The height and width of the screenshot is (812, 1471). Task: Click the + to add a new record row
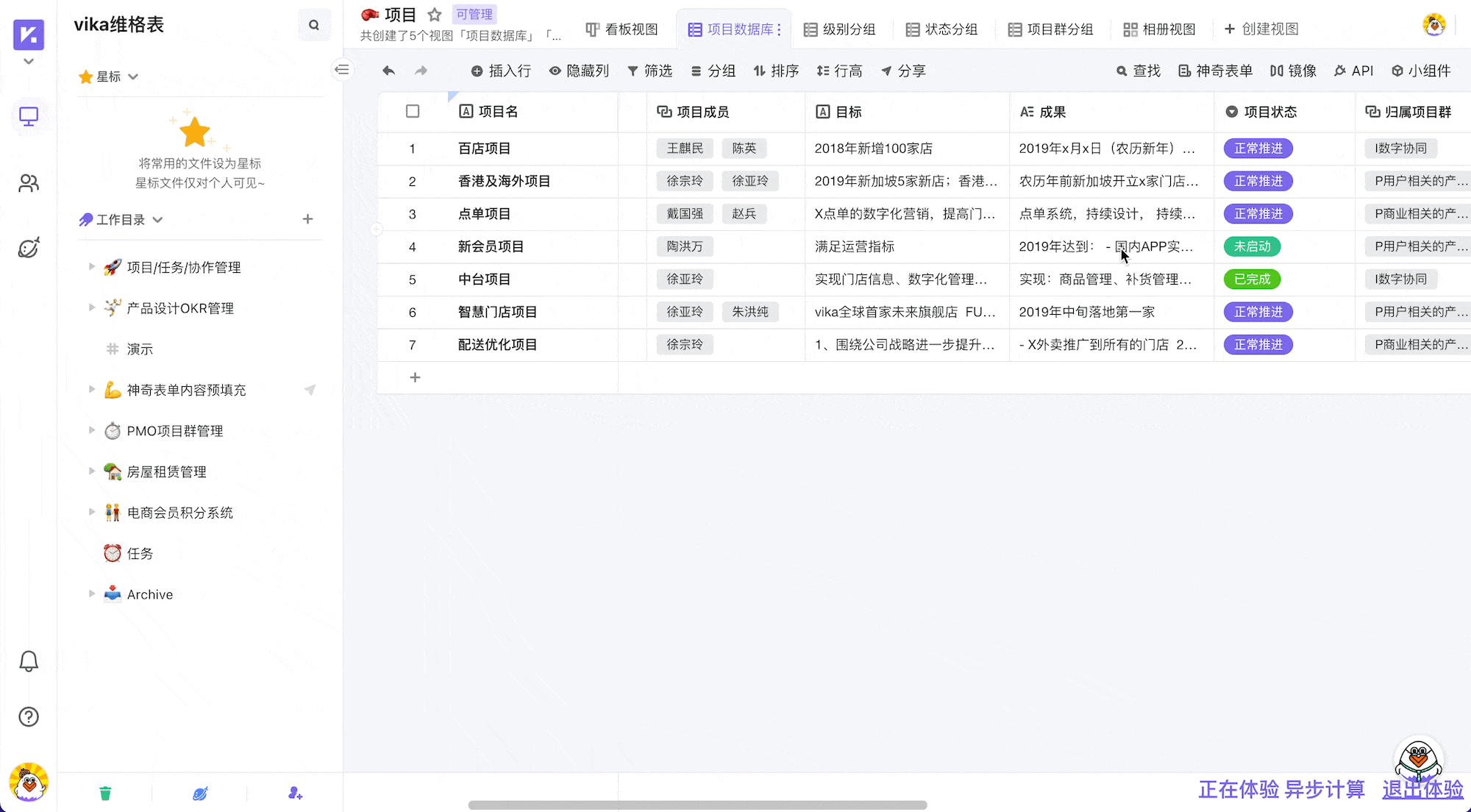pos(415,377)
